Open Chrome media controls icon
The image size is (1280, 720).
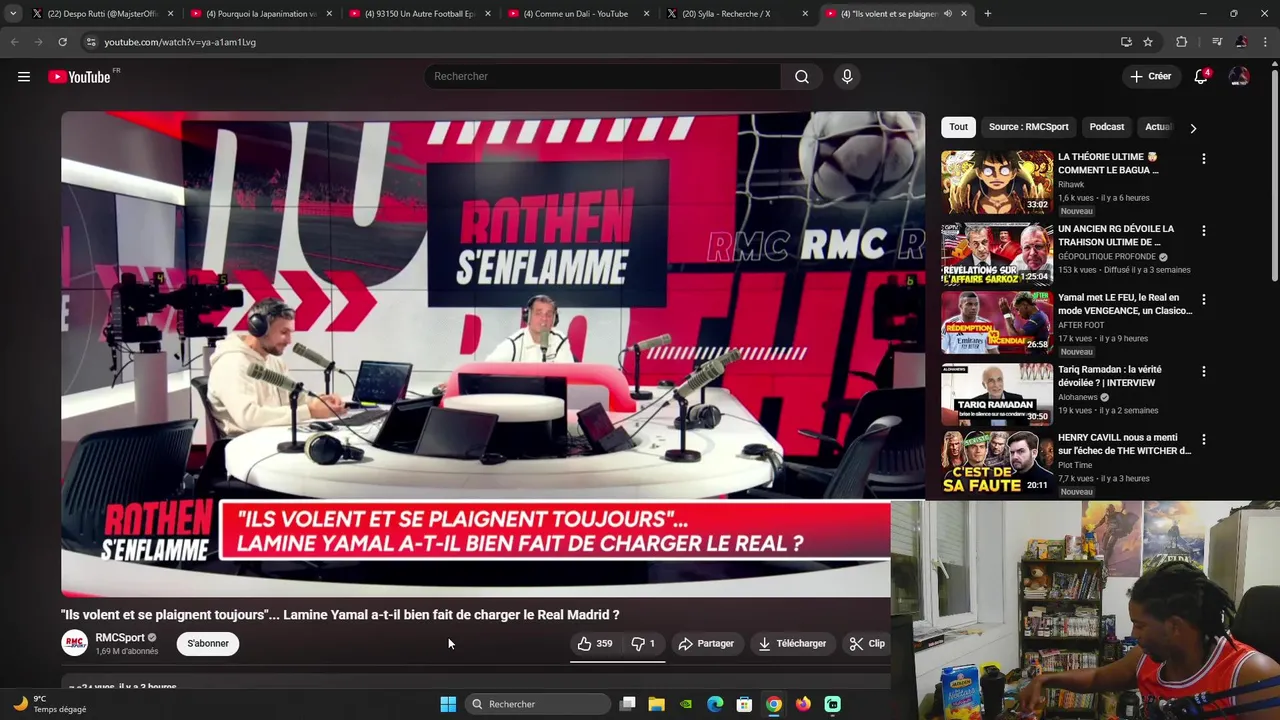tap(1217, 42)
